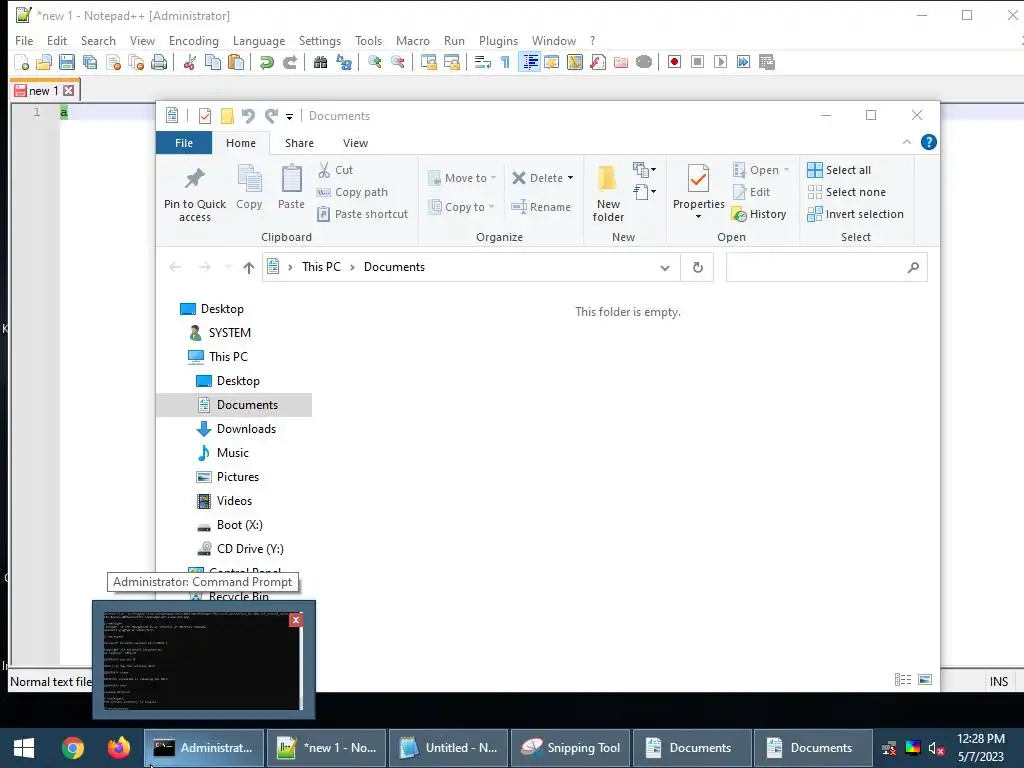
Task: Close the new 1 tab in Notepad++
Action: 69,91
